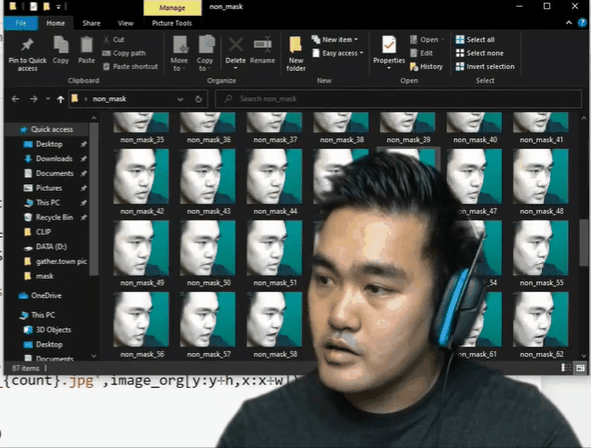Go back with the Back arrow

point(15,99)
